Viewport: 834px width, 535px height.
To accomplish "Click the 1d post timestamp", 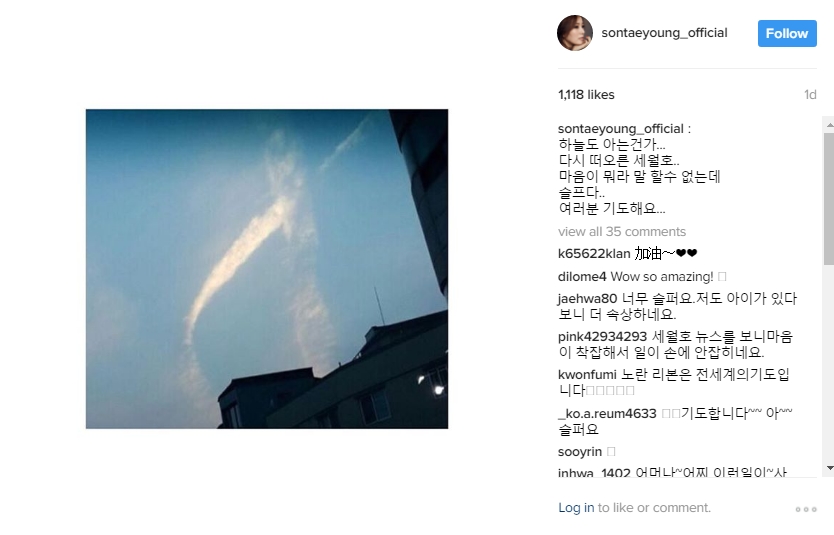I will [810, 95].
